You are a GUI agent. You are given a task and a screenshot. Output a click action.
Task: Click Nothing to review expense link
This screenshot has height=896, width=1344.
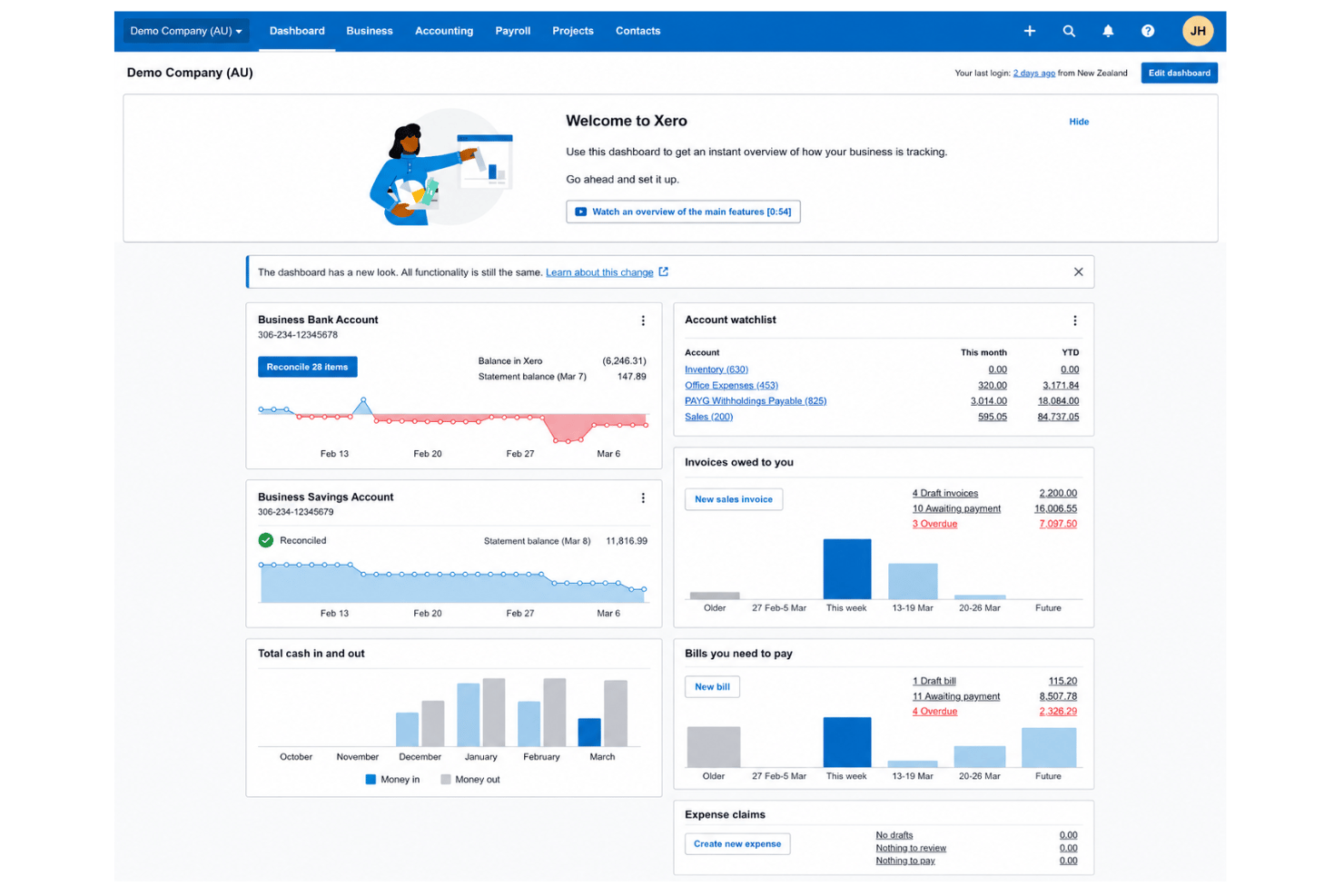click(911, 848)
